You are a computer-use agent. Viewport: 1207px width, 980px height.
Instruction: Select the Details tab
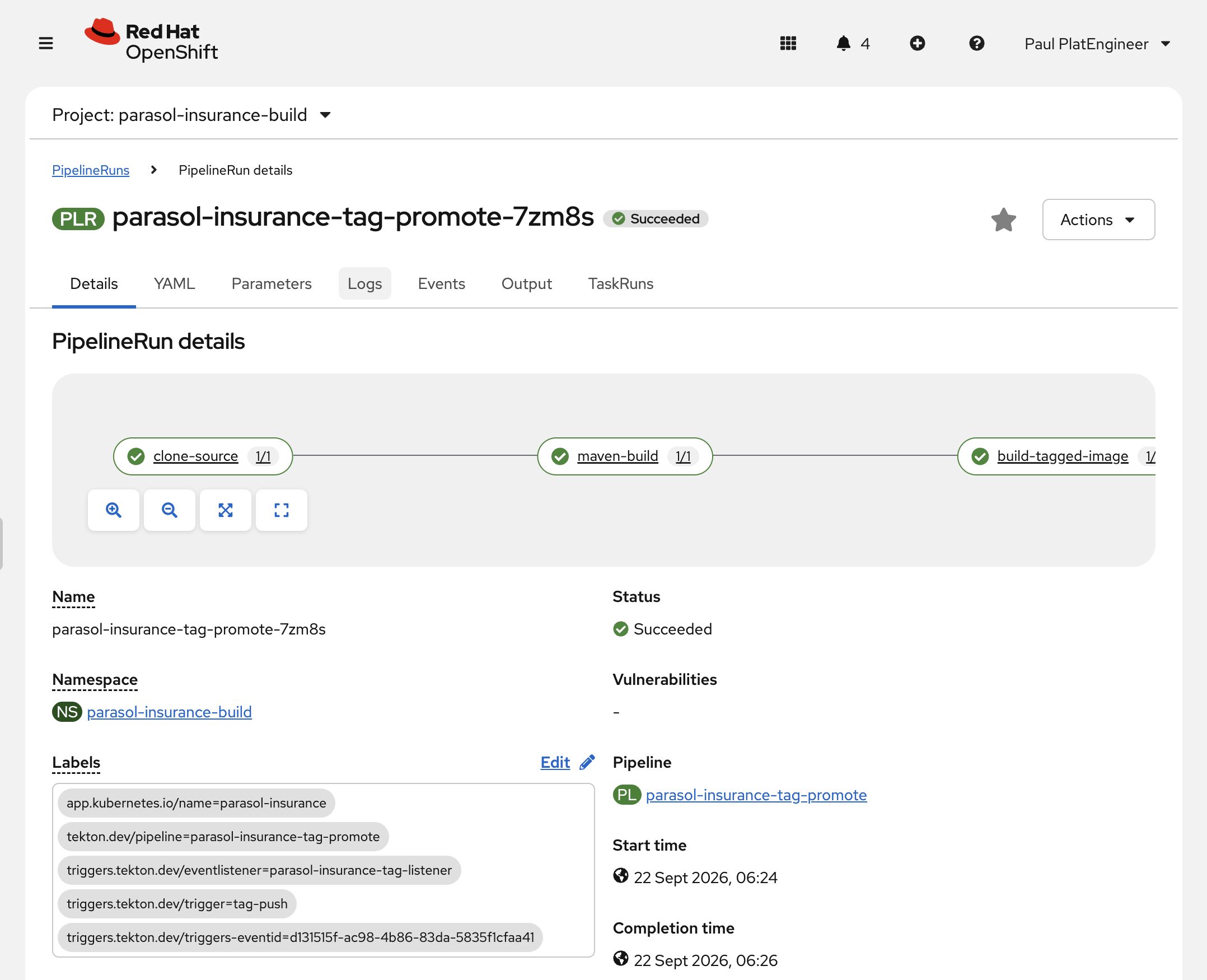click(93, 283)
